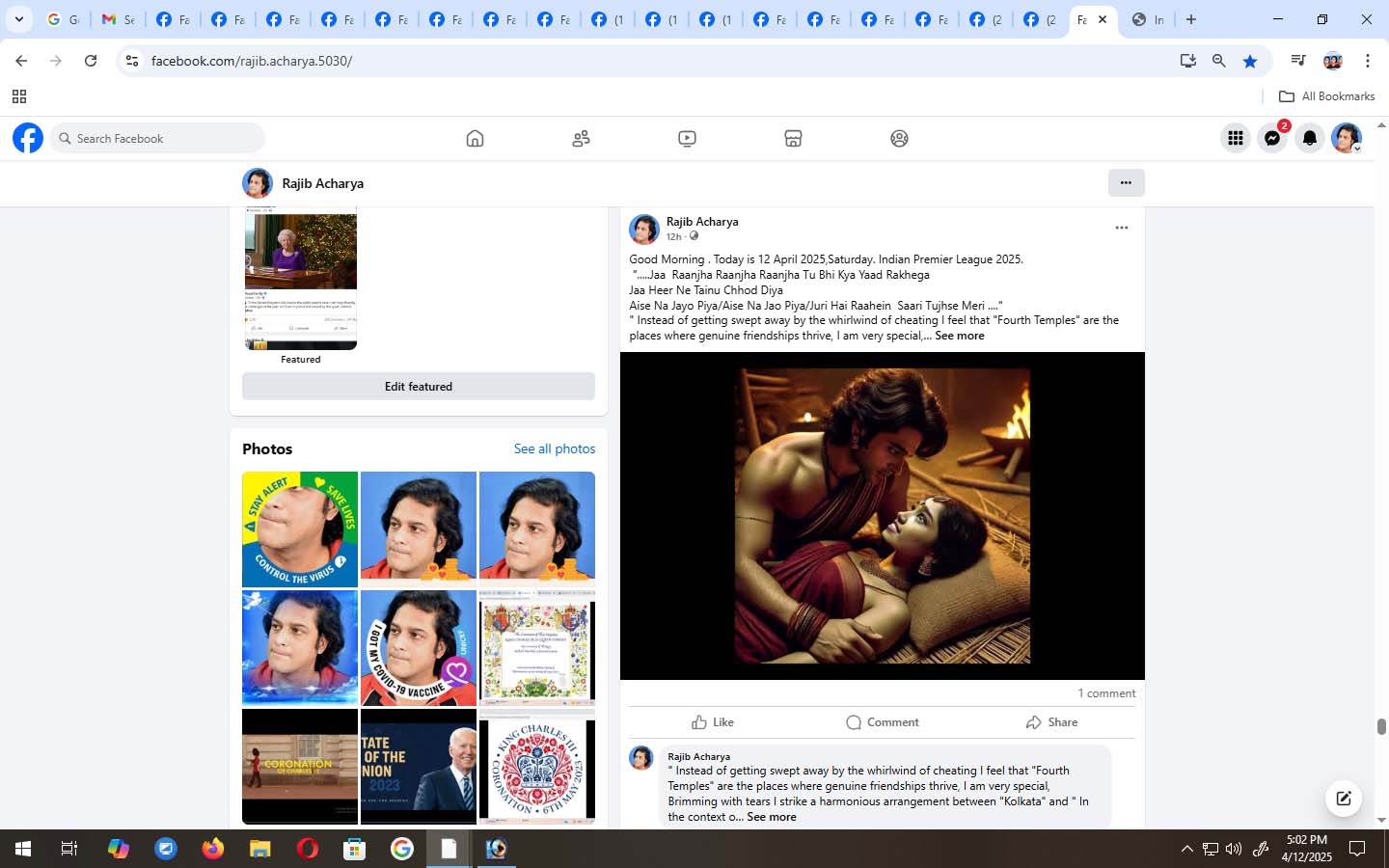Click the page vertical scrollbar thumb
Viewport: 1389px width, 868px height.
(x=1381, y=727)
